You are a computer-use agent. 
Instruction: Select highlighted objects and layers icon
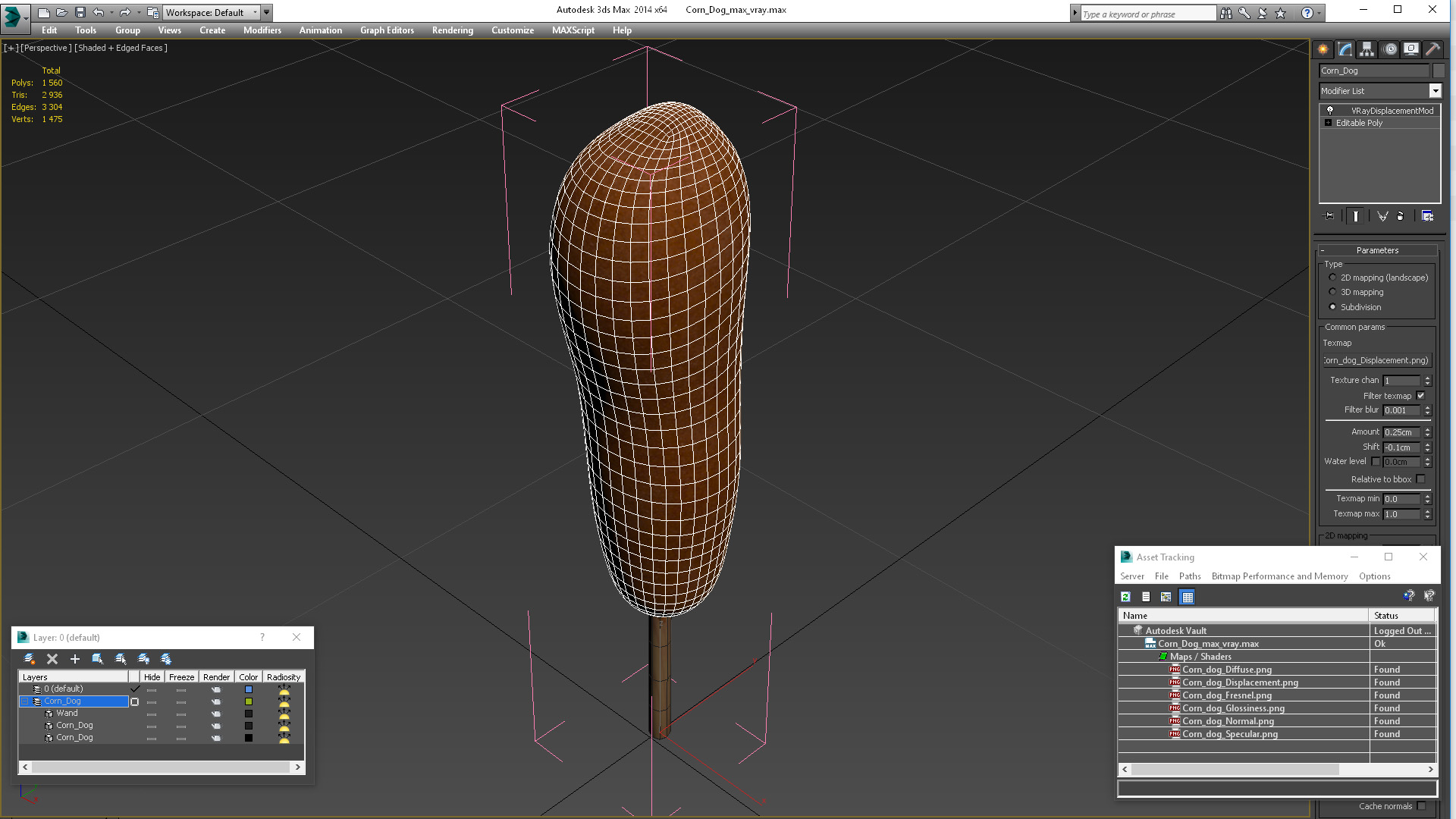97,659
